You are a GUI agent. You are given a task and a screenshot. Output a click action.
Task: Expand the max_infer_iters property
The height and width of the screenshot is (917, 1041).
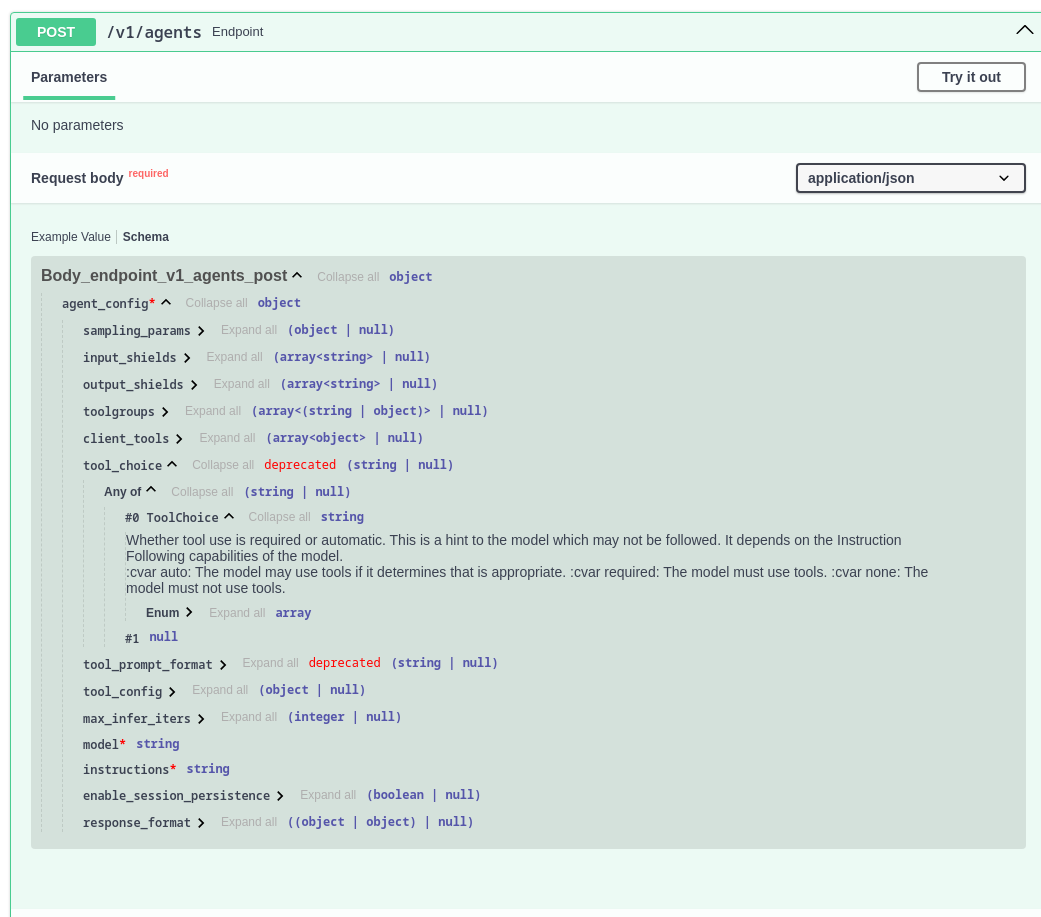(201, 719)
